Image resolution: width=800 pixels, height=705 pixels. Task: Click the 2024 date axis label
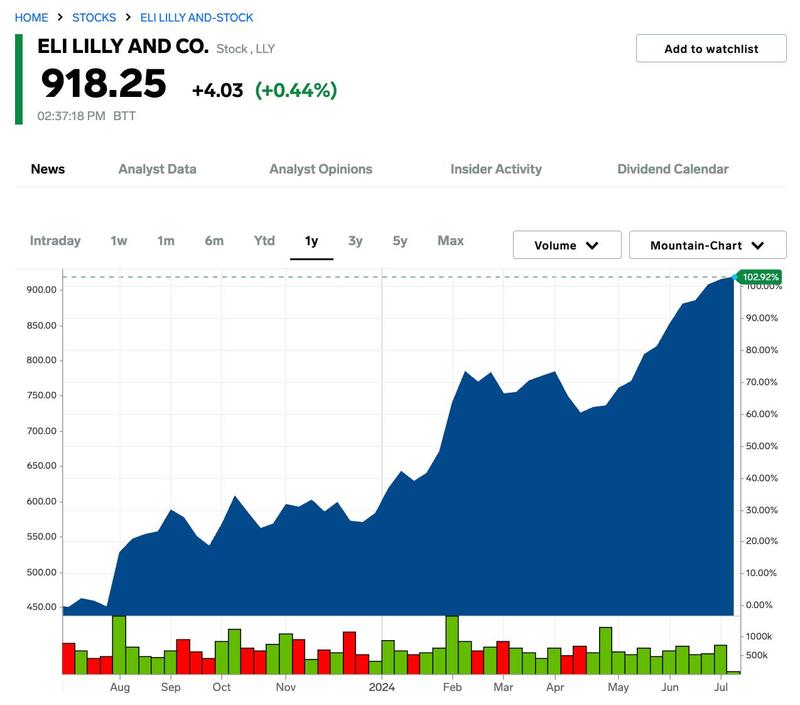[382, 687]
